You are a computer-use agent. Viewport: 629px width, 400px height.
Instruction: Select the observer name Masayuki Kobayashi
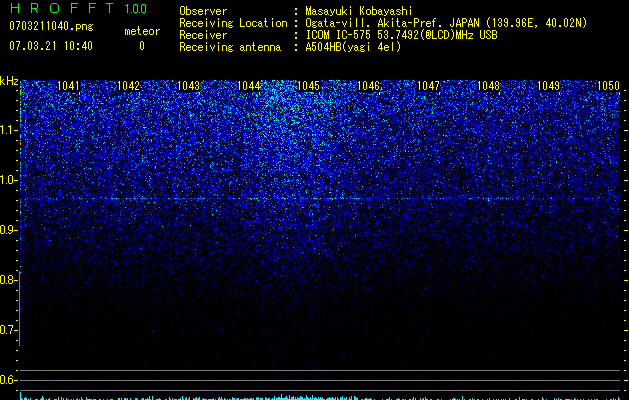(359, 11)
